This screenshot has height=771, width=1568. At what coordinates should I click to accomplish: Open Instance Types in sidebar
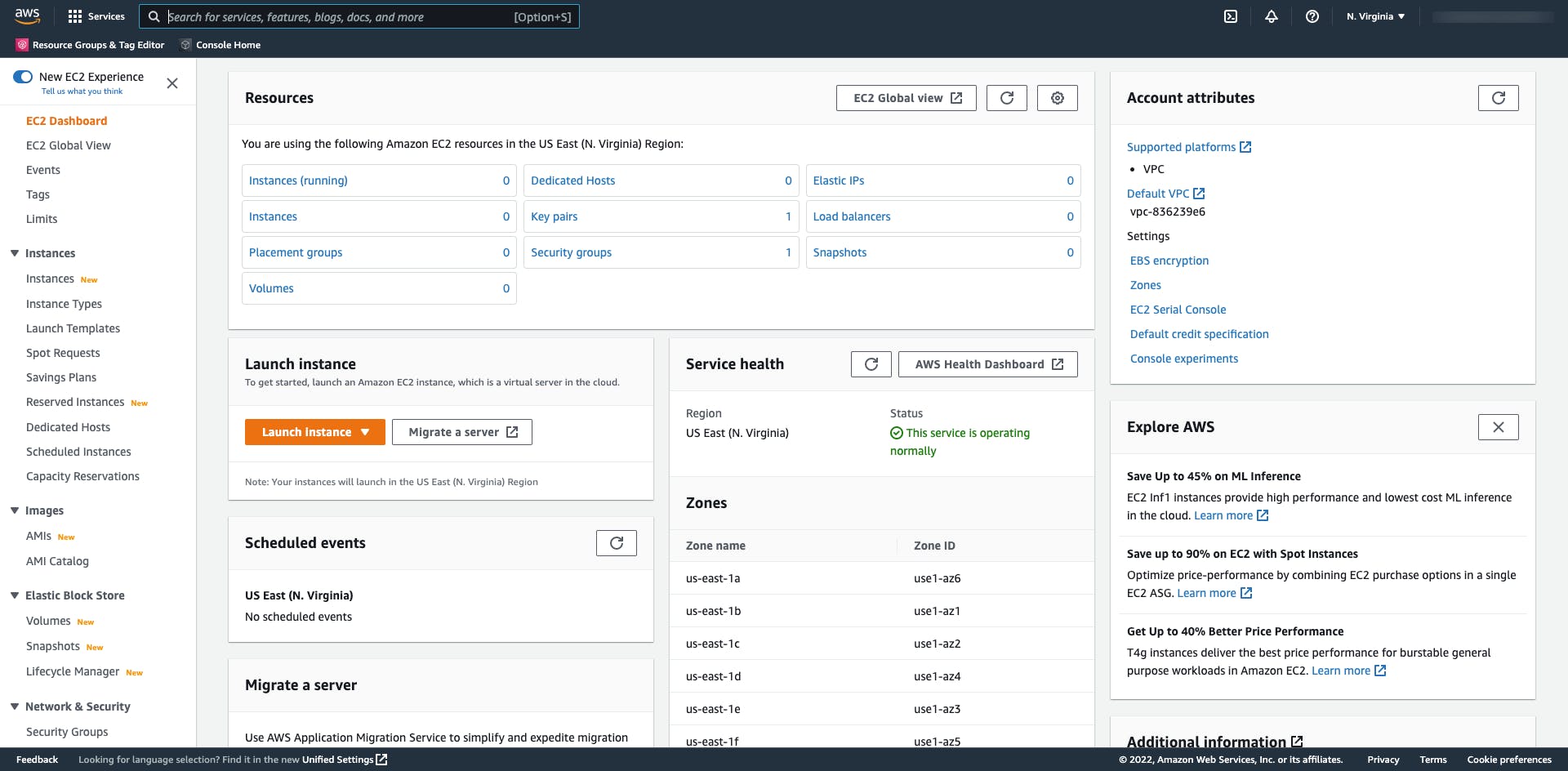tap(64, 304)
